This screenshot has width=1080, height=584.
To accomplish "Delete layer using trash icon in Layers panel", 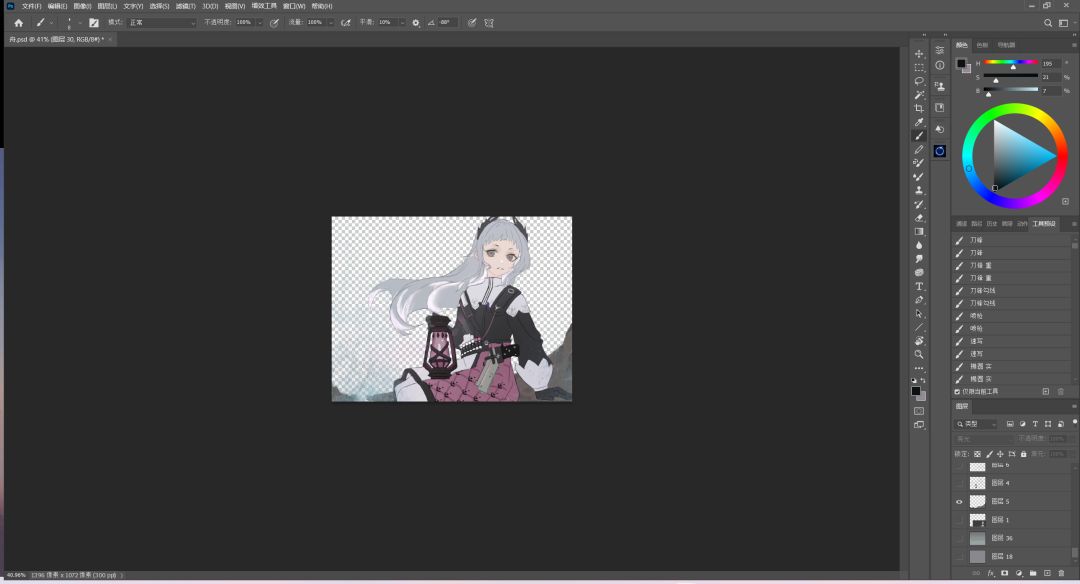I will click(1061, 573).
